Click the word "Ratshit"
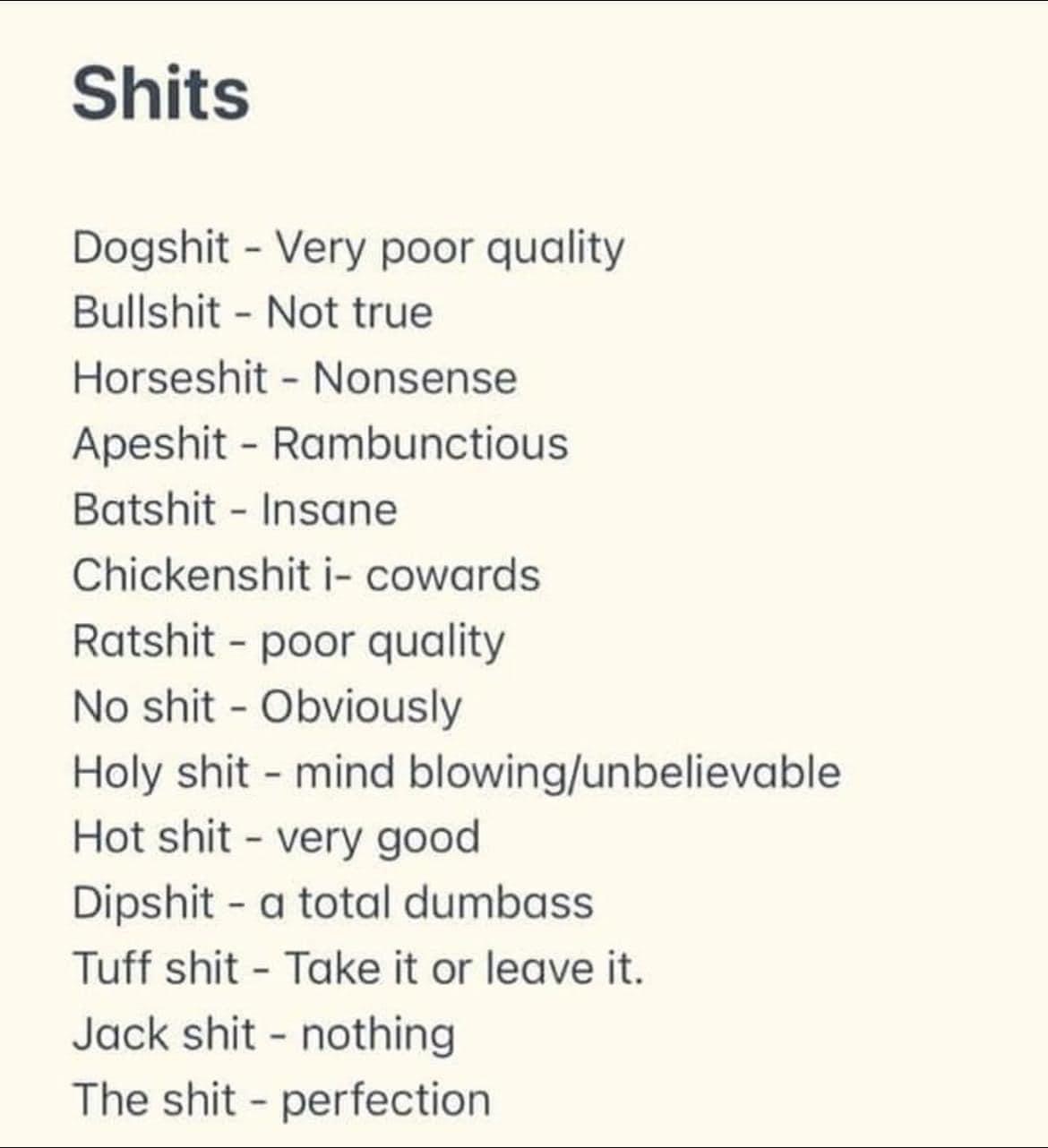Viewport: 1048px width, 1148px height. pos(143,641)
